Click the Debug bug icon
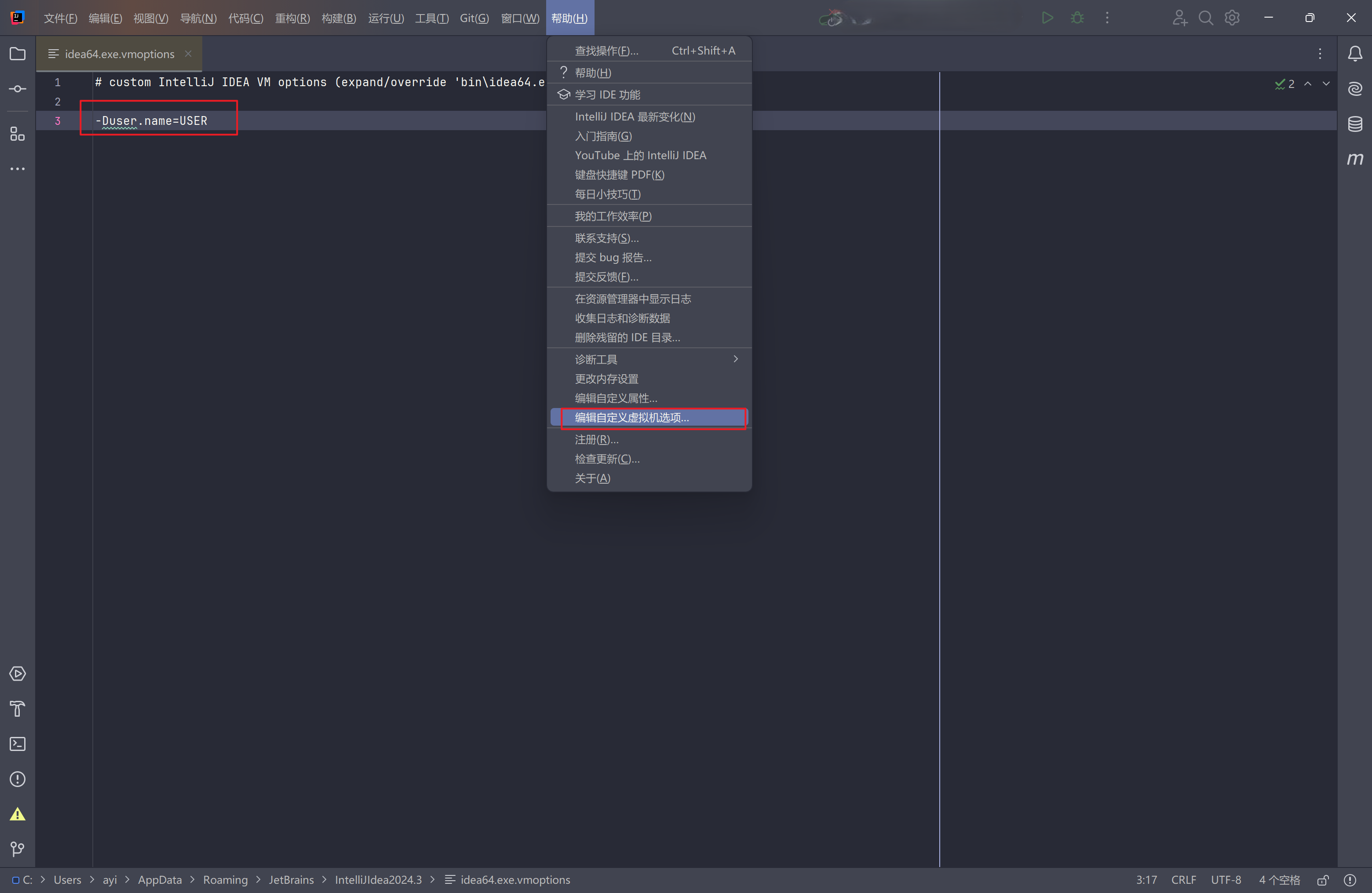1372x893 pixels. click(x=1077, y=18)
